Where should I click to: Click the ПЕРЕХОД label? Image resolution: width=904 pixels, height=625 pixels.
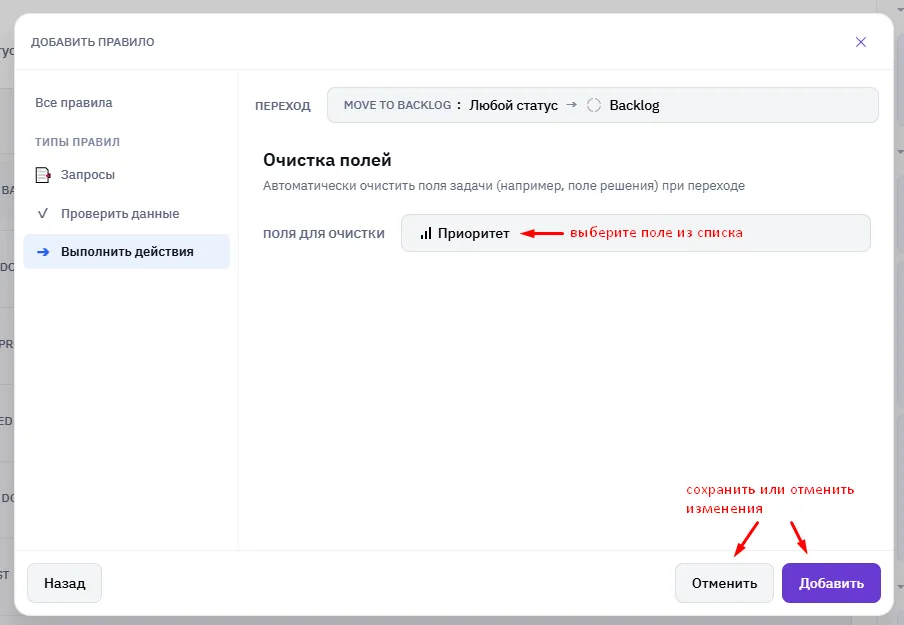282,106
